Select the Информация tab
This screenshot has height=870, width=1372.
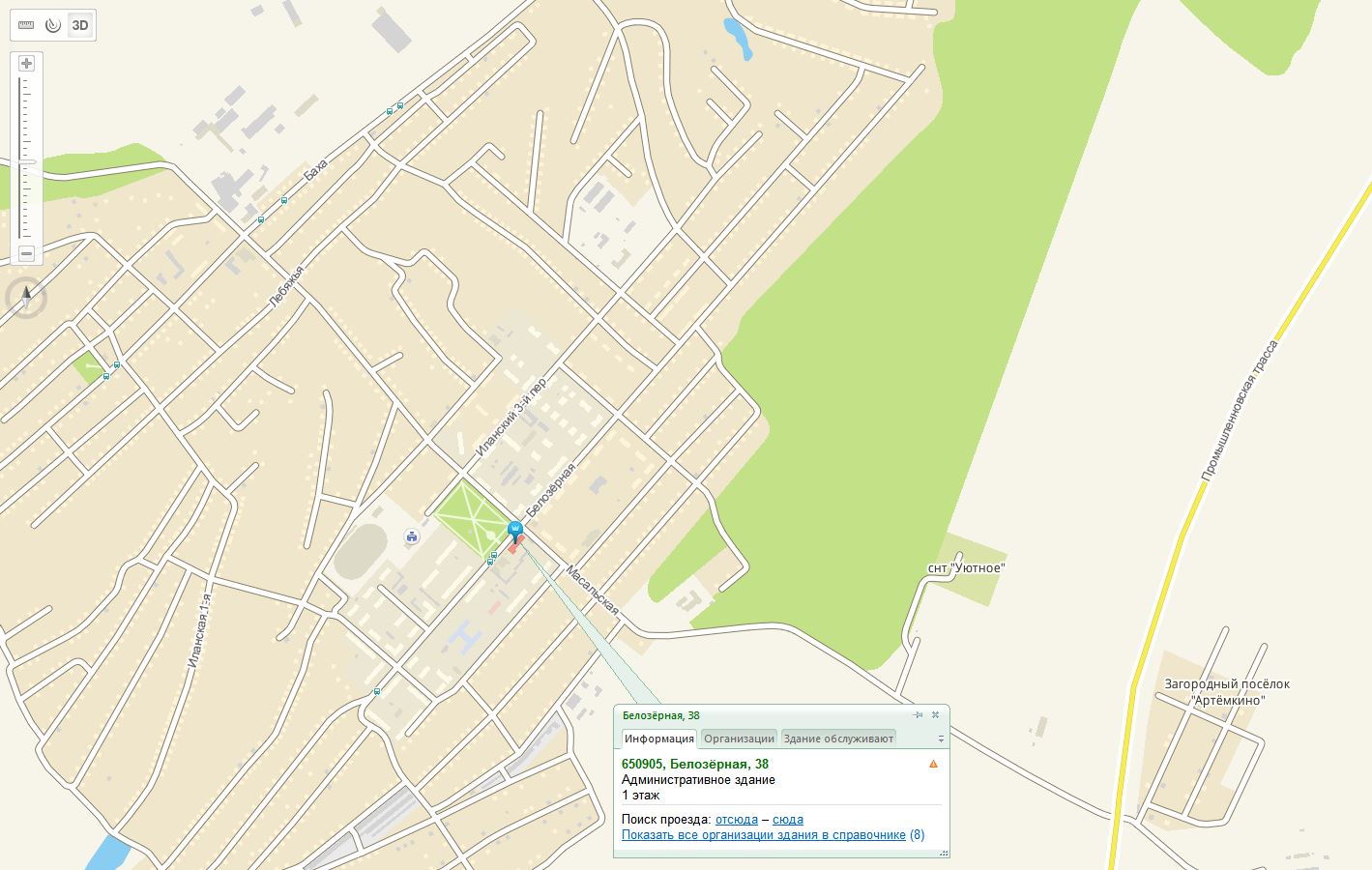(658, 739)
